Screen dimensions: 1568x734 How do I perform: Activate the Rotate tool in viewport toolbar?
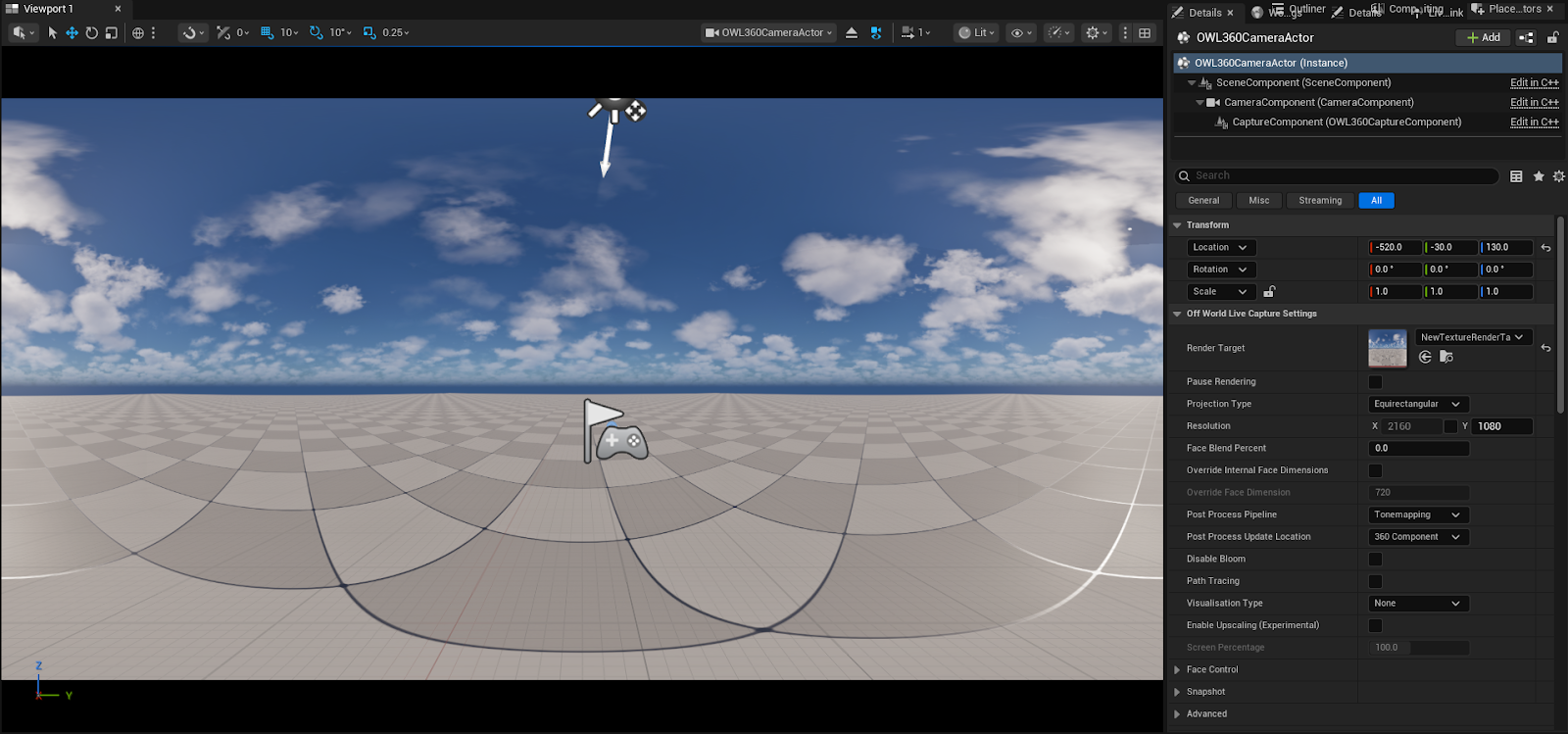pos(91,32)
